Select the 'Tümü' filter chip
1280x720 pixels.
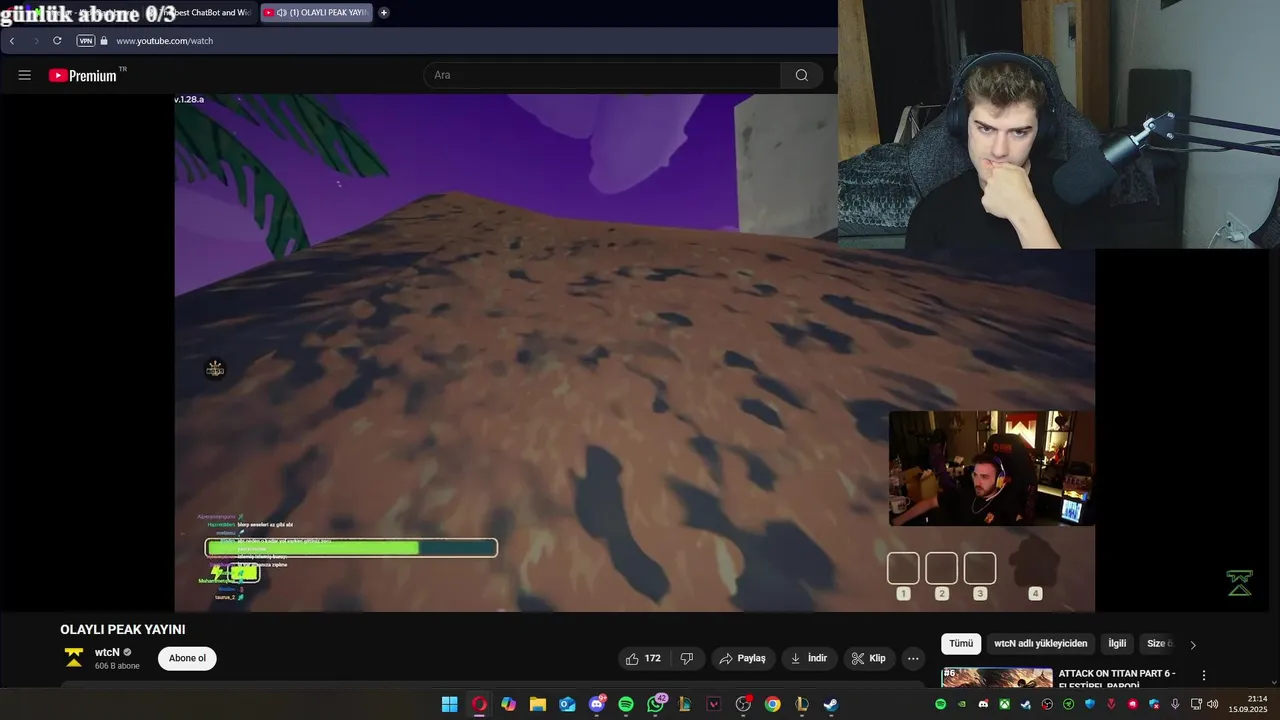pyautogui.click(x=961, y=644)
